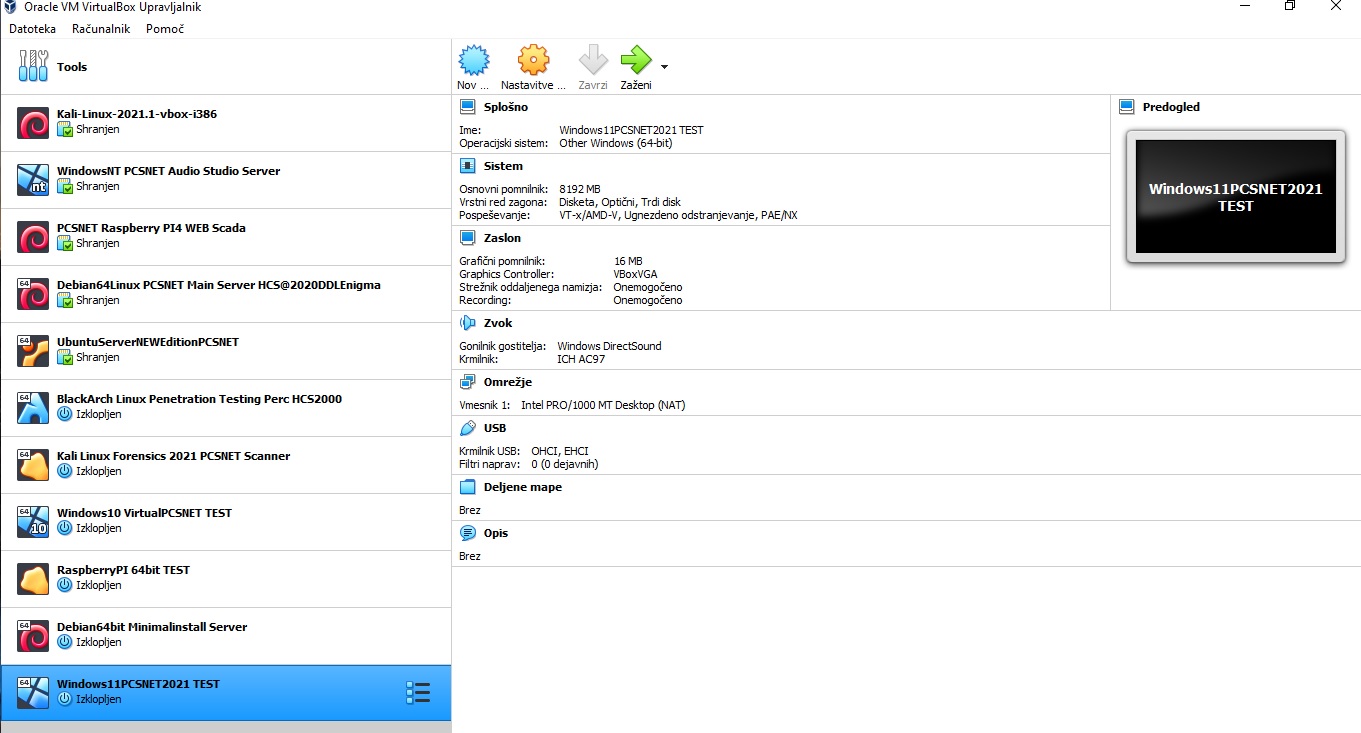The height and width of the screenshot is (733, 1361).
Task: Open the Računalnik menu
Action: pos(101,29)
